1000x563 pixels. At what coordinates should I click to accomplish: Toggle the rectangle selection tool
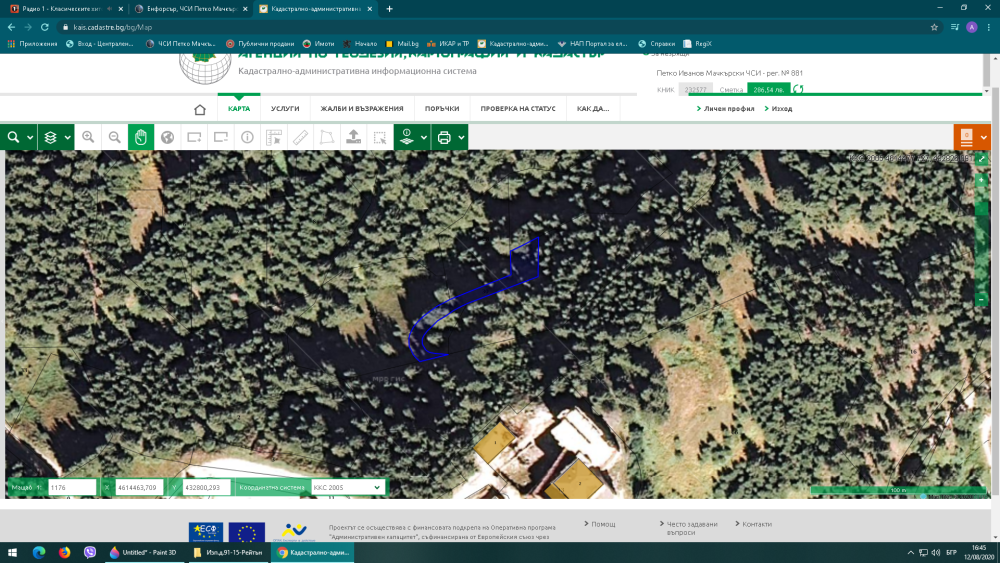pyautogui.click(x=380, y=137)
